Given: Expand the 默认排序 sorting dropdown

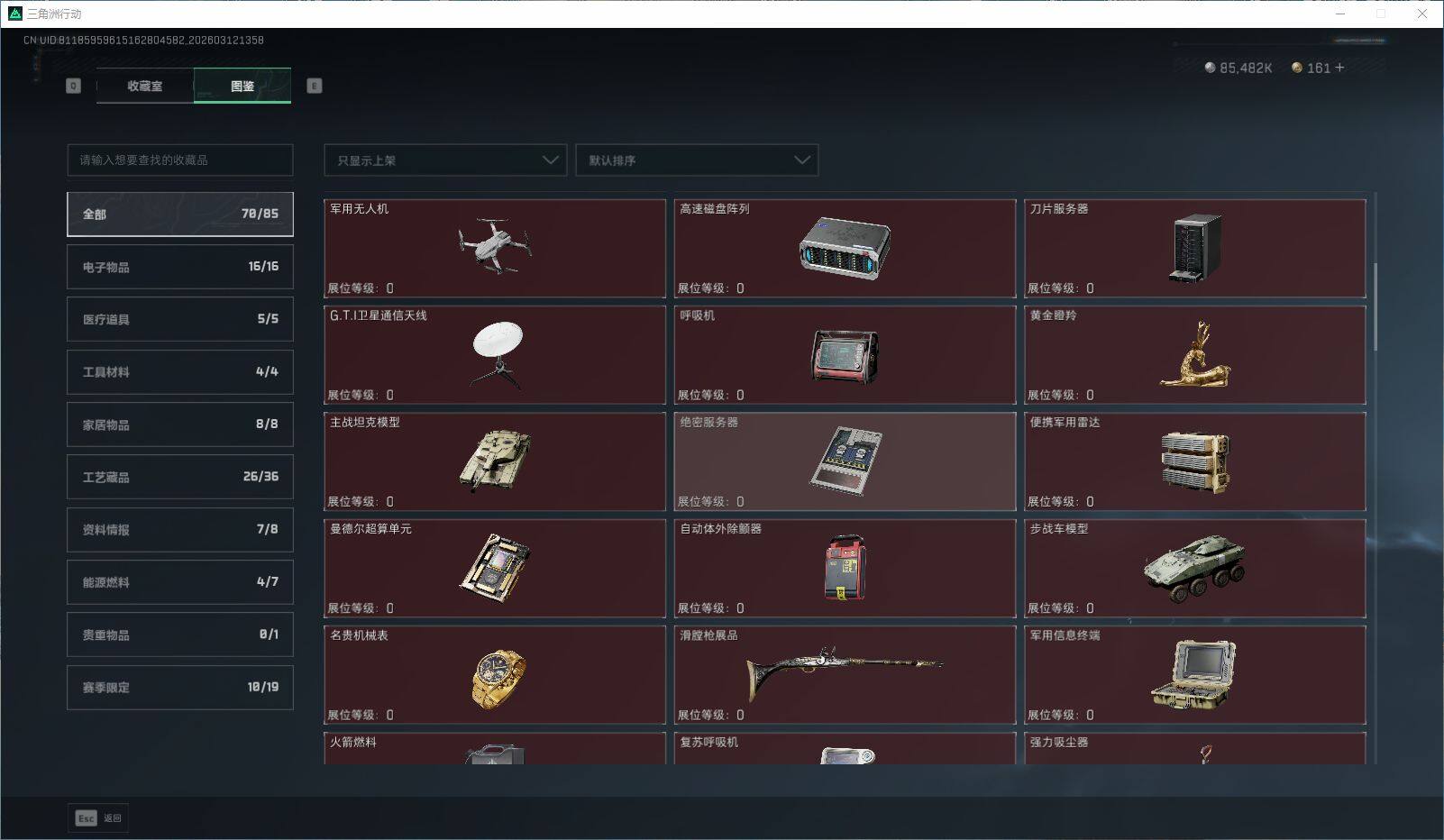Looking at the screenshot, I should 696,160.
